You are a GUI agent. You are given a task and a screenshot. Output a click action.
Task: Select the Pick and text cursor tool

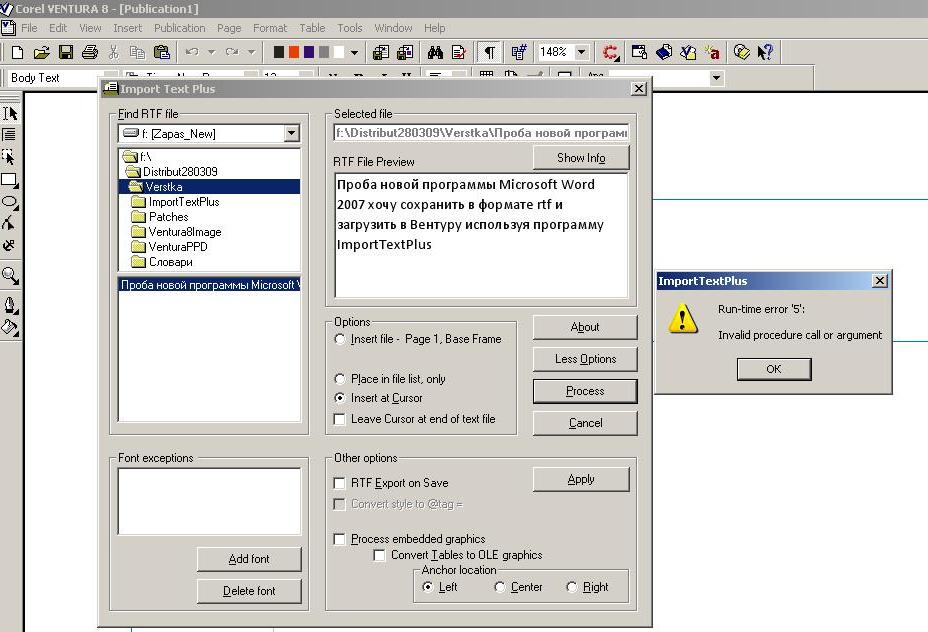point(10,113)
